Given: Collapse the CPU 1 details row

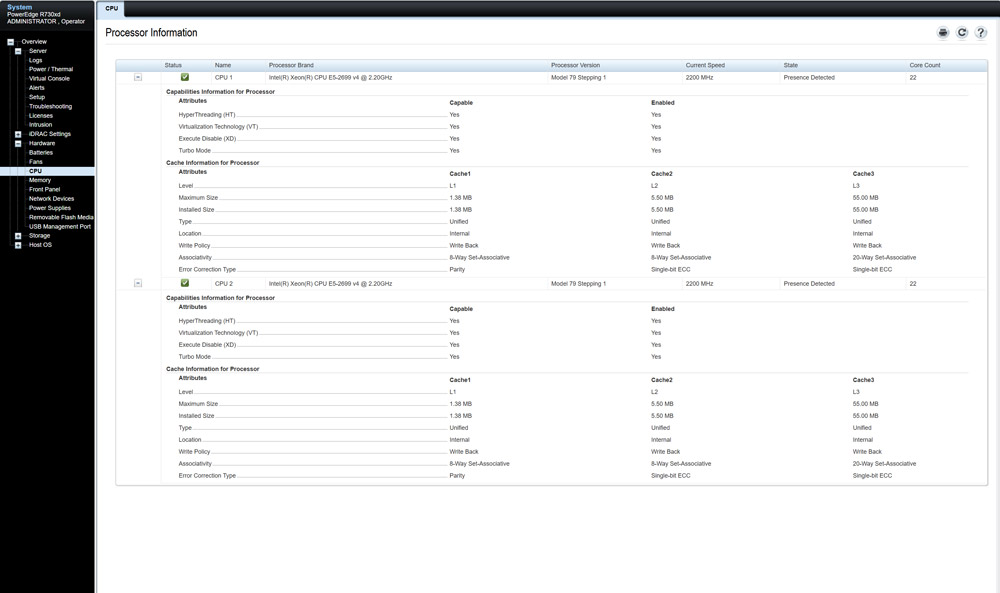Looking at the screenshot, I should coord(137,77).
